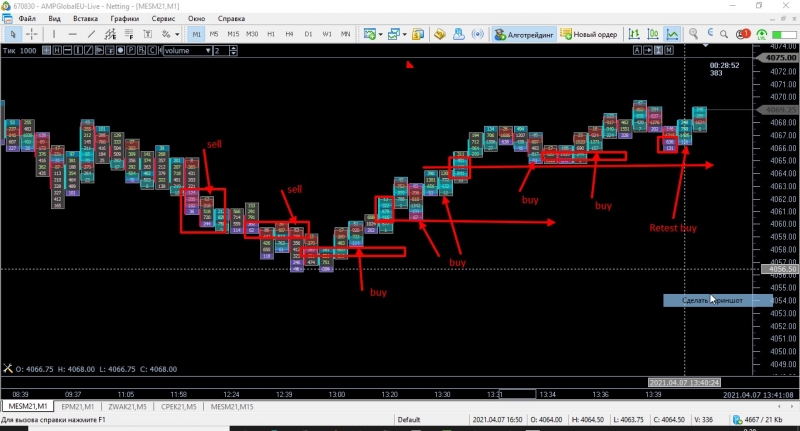Viewport: 800px width, 431px height.
Task: Open the MetaEditor yellow icon
Action: tap(440, 34)
